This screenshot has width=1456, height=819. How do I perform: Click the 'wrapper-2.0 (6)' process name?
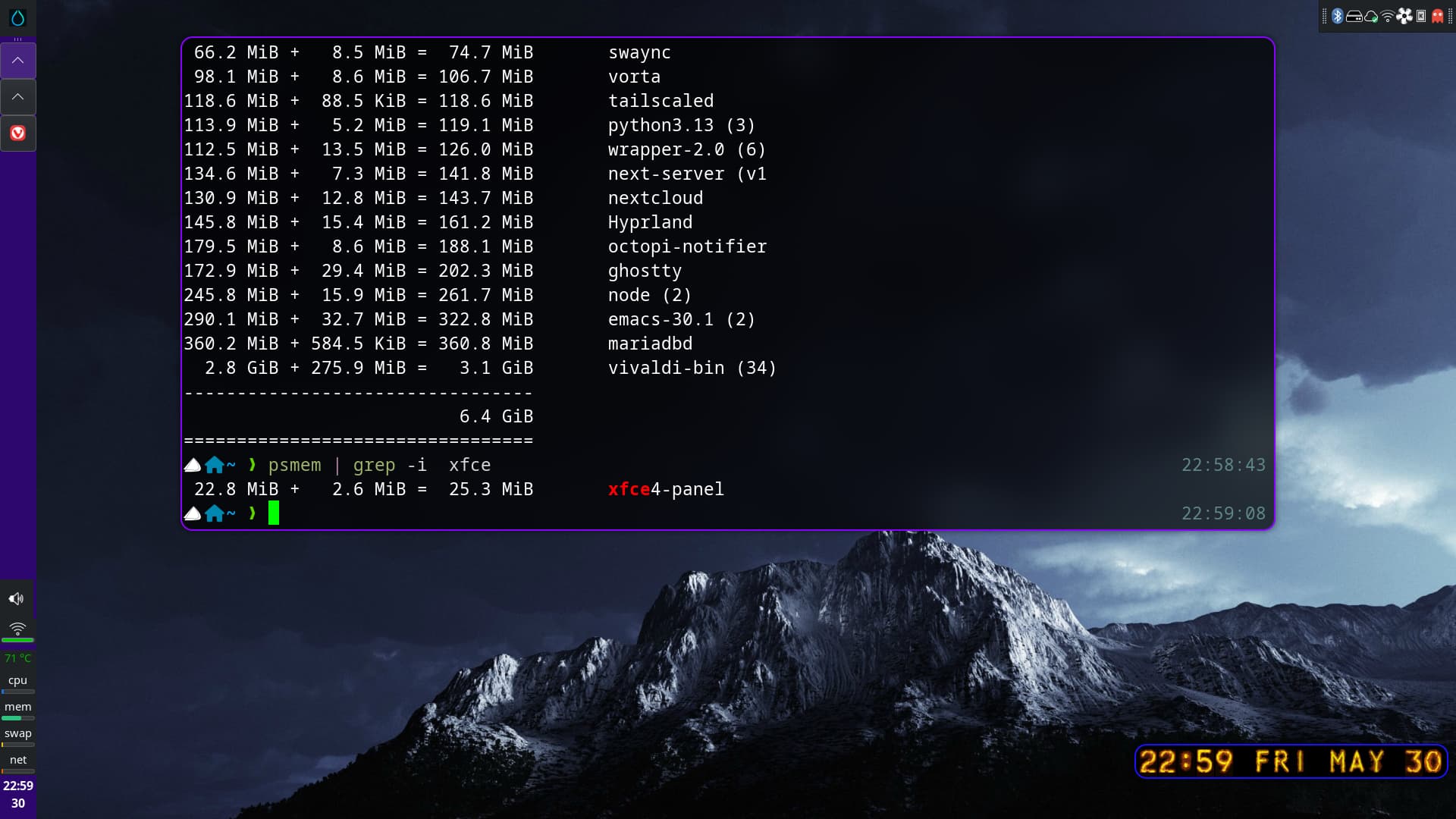pos(687,149)
